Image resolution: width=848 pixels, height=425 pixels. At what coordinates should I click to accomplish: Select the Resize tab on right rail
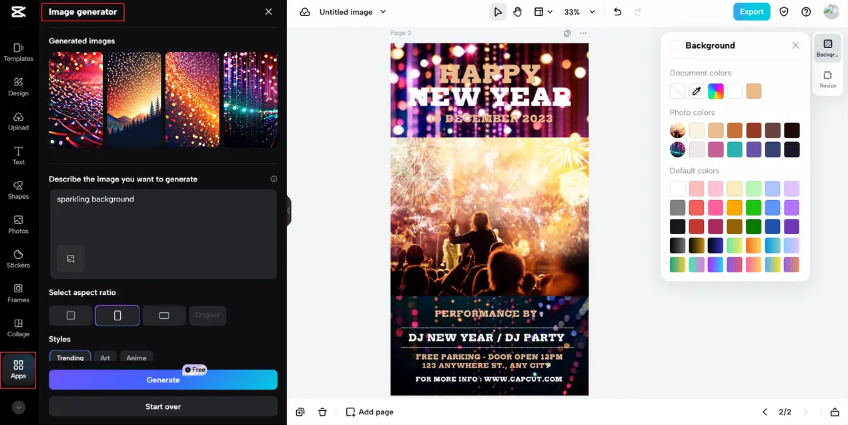coord(827,79)
